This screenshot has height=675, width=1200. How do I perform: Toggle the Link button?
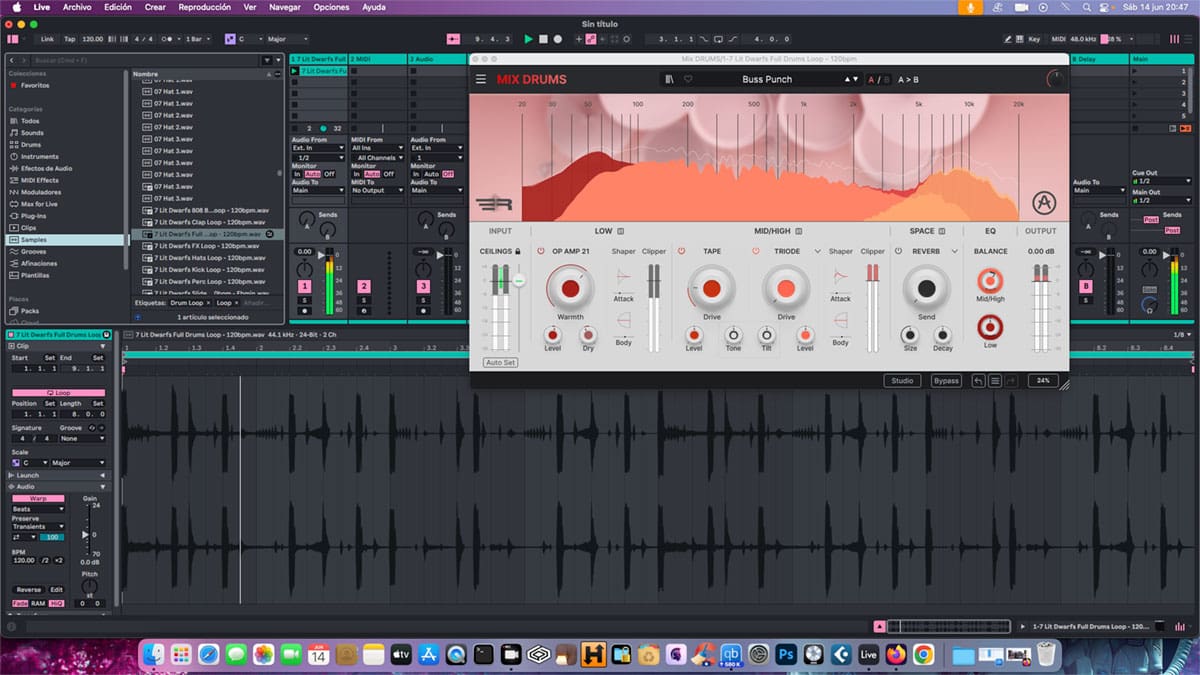pos(47,39)
